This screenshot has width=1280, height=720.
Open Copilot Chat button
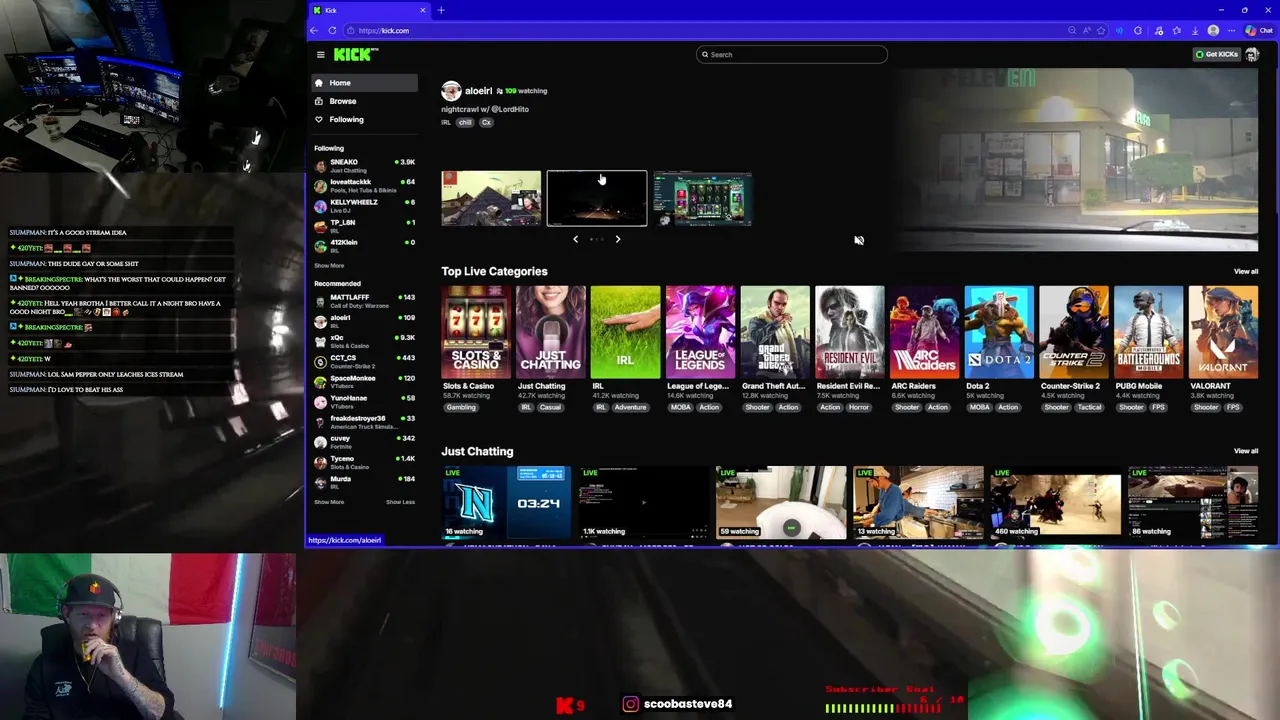pos(1259,31)
